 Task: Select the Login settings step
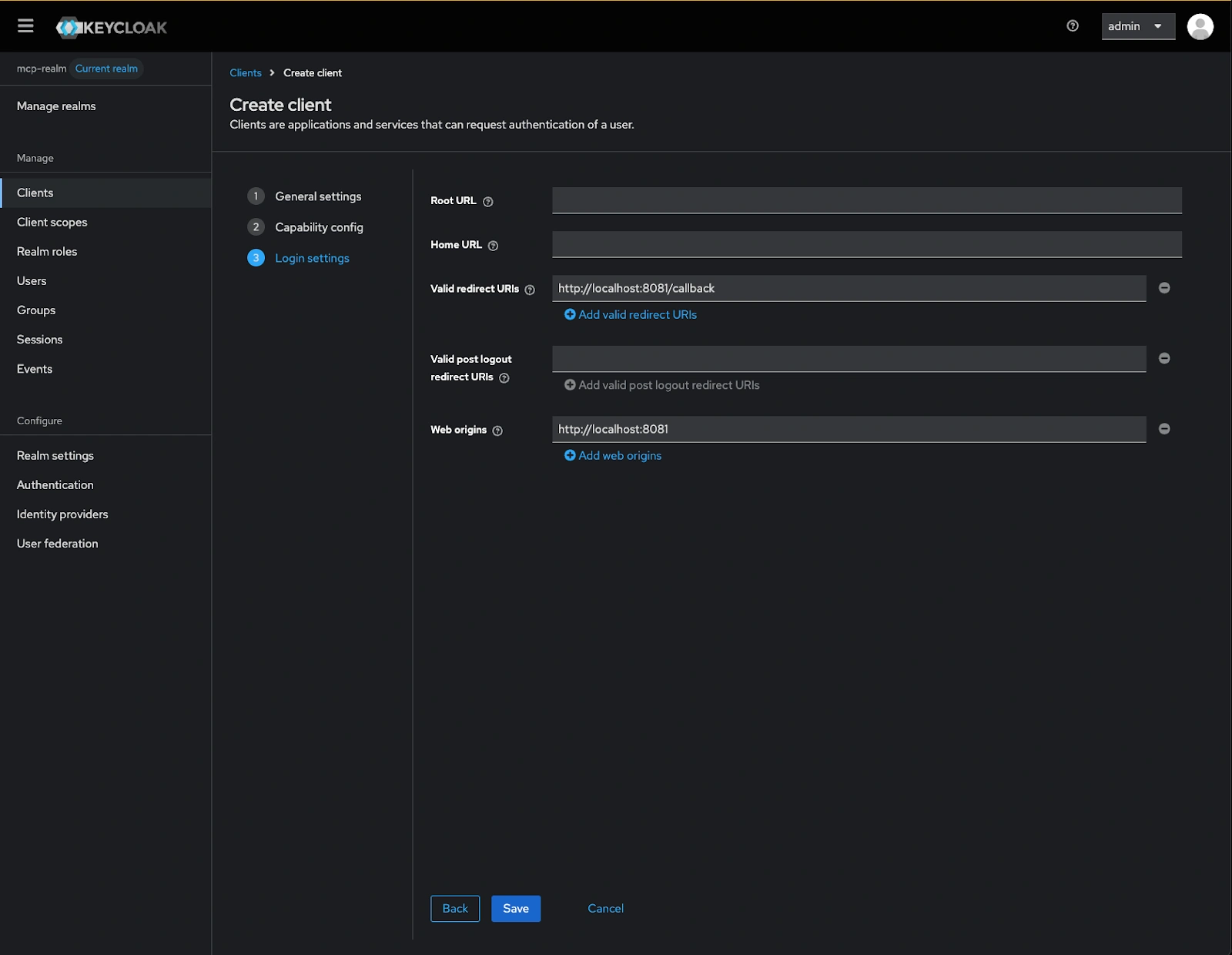pyautogui.click(x=299, y=258)
